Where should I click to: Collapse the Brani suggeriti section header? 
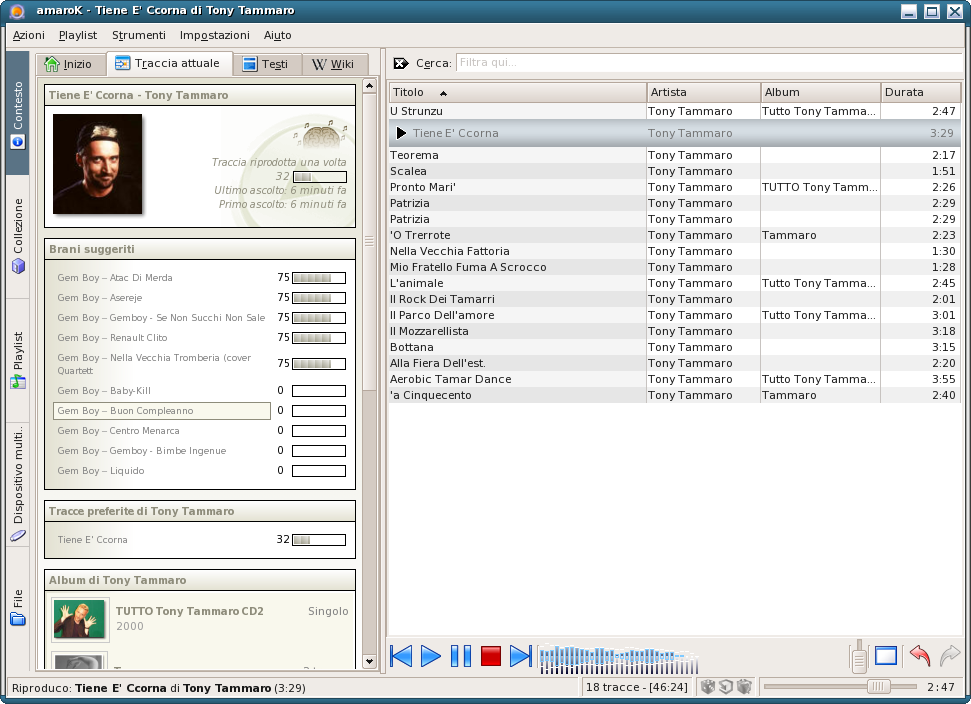[x=200, y=249]
